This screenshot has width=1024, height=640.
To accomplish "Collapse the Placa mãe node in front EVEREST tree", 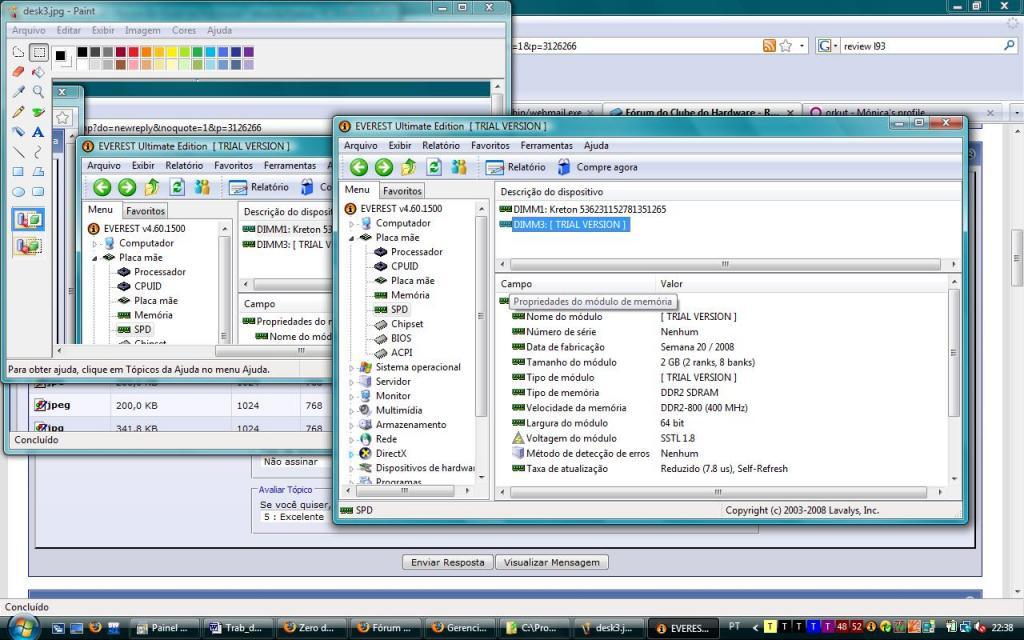I will [351, 238].
